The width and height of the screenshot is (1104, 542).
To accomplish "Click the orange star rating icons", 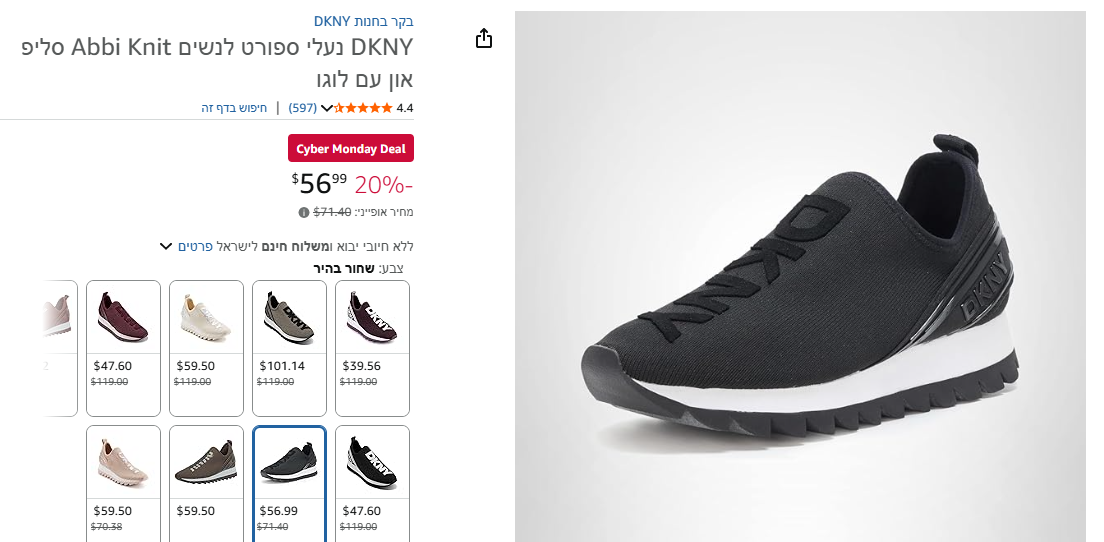I will tap(363, 108).
